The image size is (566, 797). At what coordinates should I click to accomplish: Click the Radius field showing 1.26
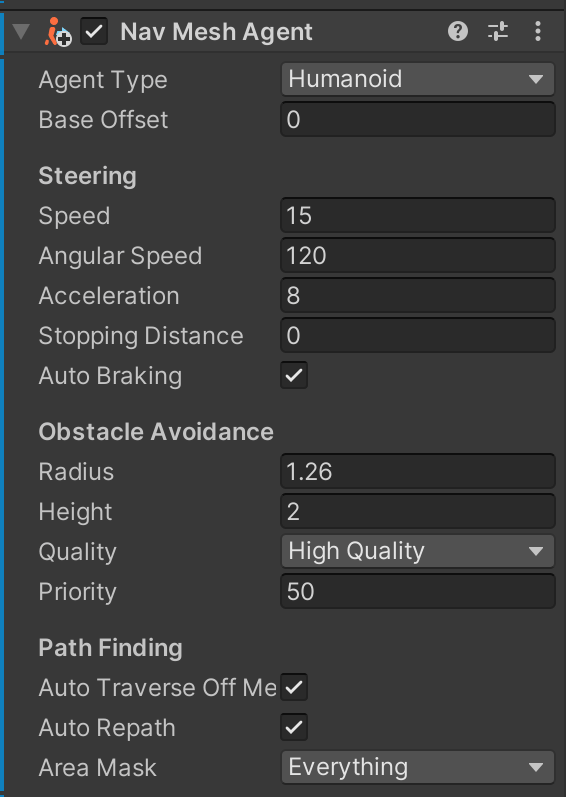pyautogui.click(x=418, y=471)
